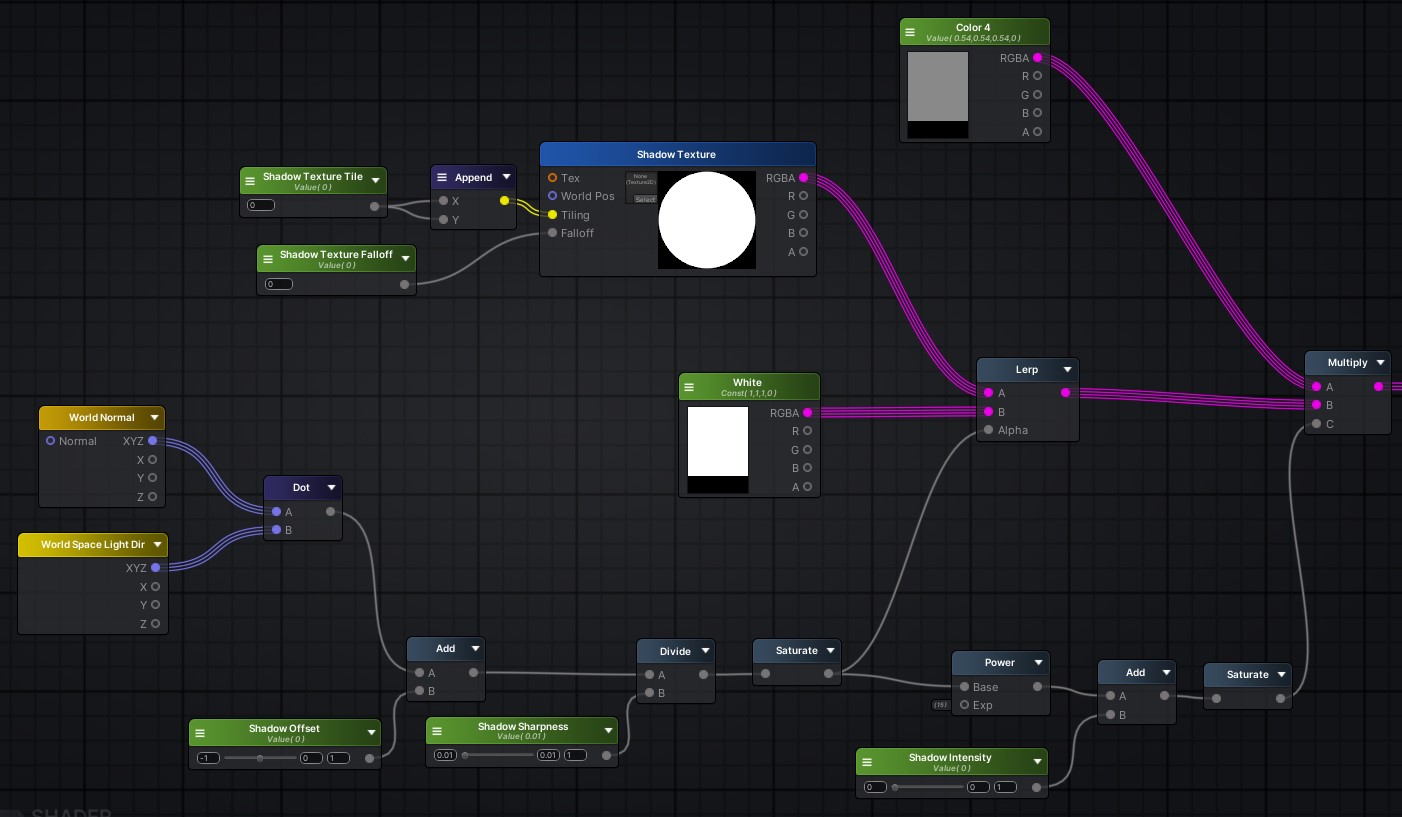Click the Shadow Sharpness node menu icon

tap(436, 731)
